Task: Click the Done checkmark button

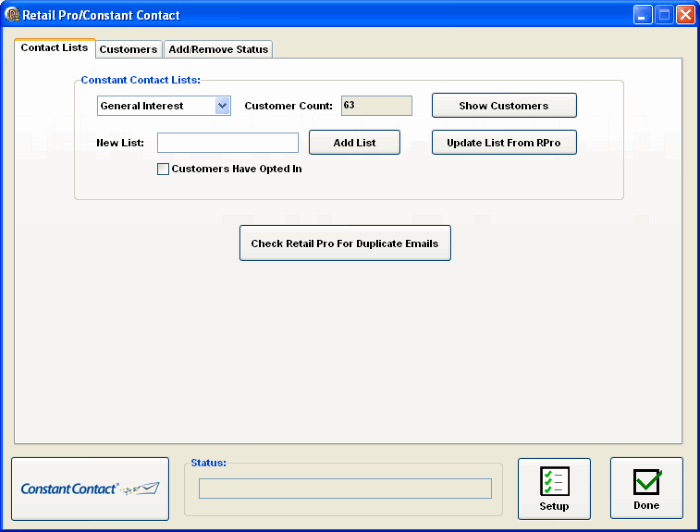Action: (646, 488)
